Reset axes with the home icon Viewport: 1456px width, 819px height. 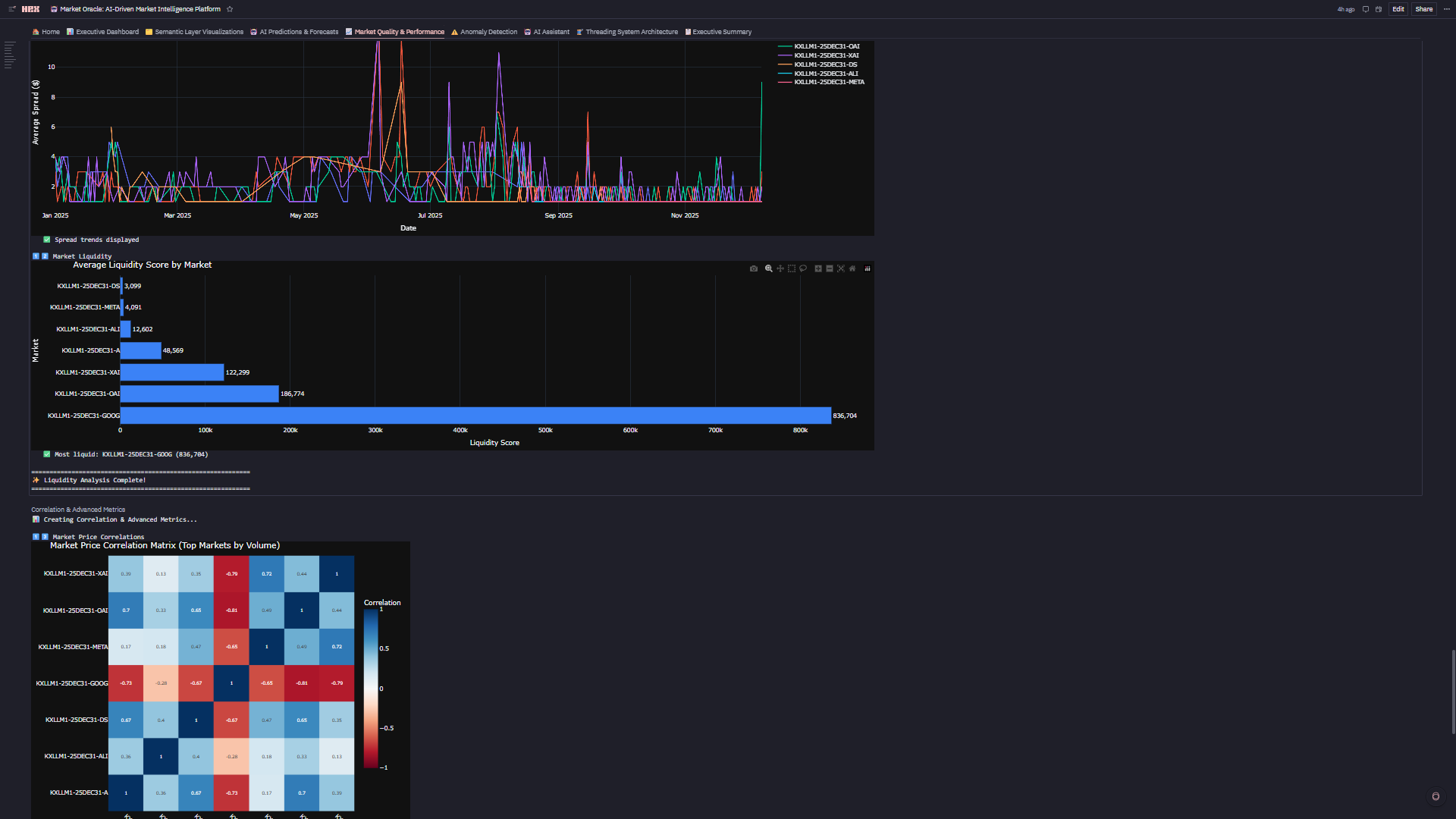[852, 268]
